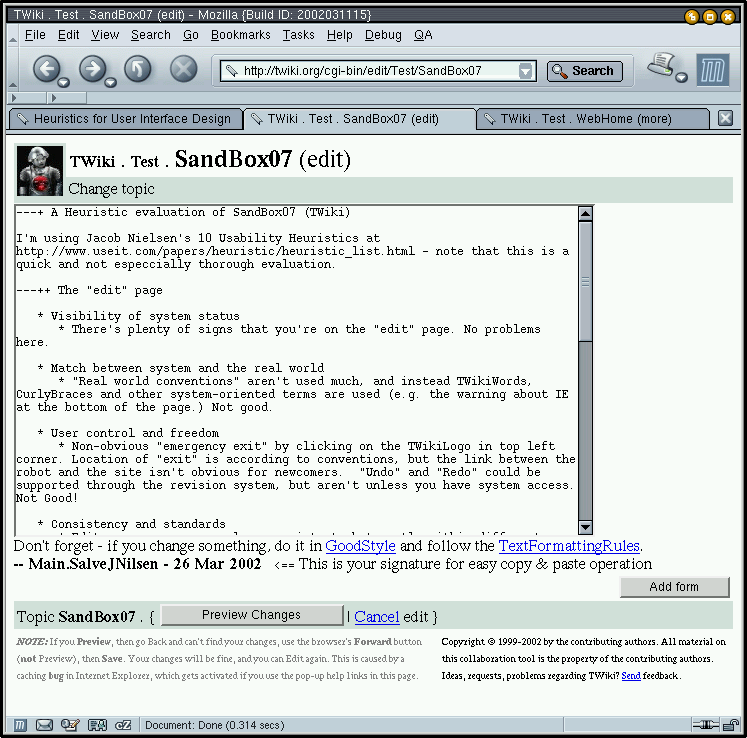
Task: Click the text area vertical scrollbar thumb
Action: pyautogui.click(x=585, y=281)
